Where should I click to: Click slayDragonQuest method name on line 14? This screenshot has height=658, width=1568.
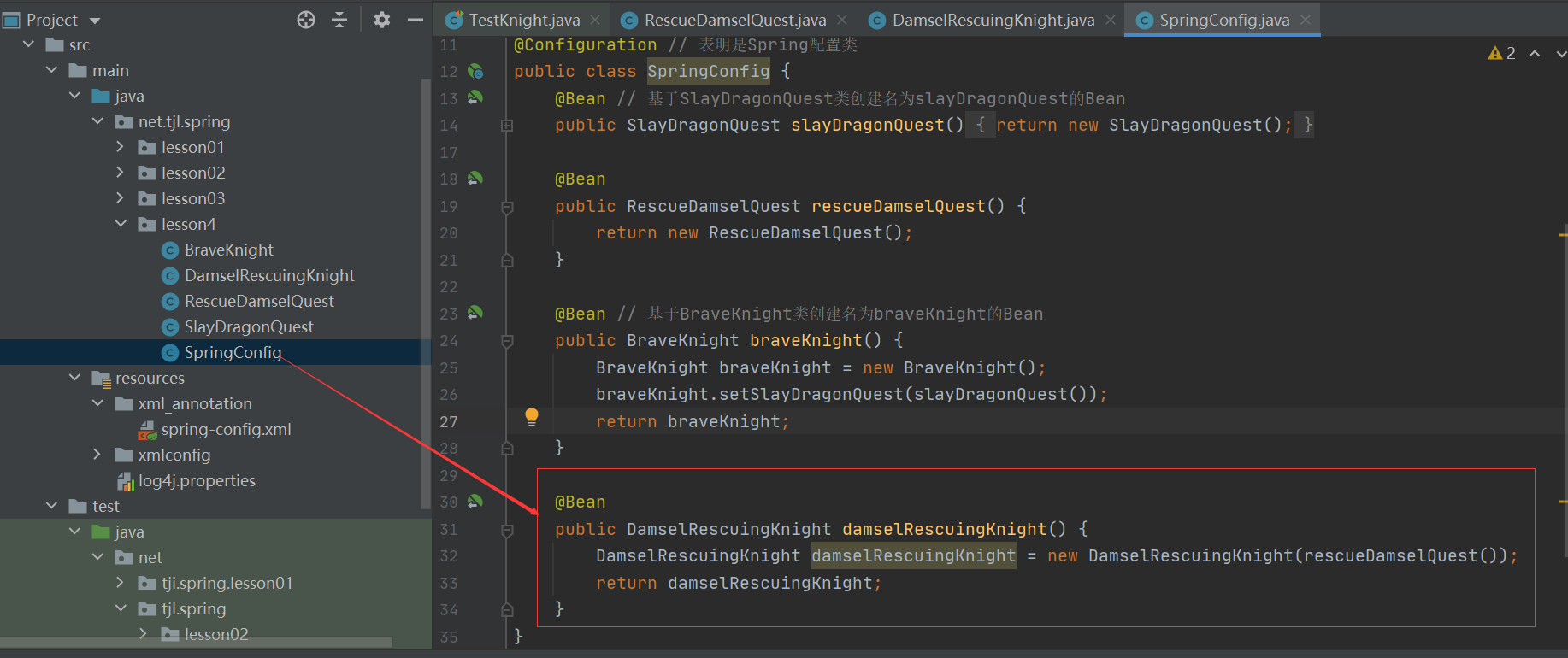pyautogui.click(x=867, y=125)
